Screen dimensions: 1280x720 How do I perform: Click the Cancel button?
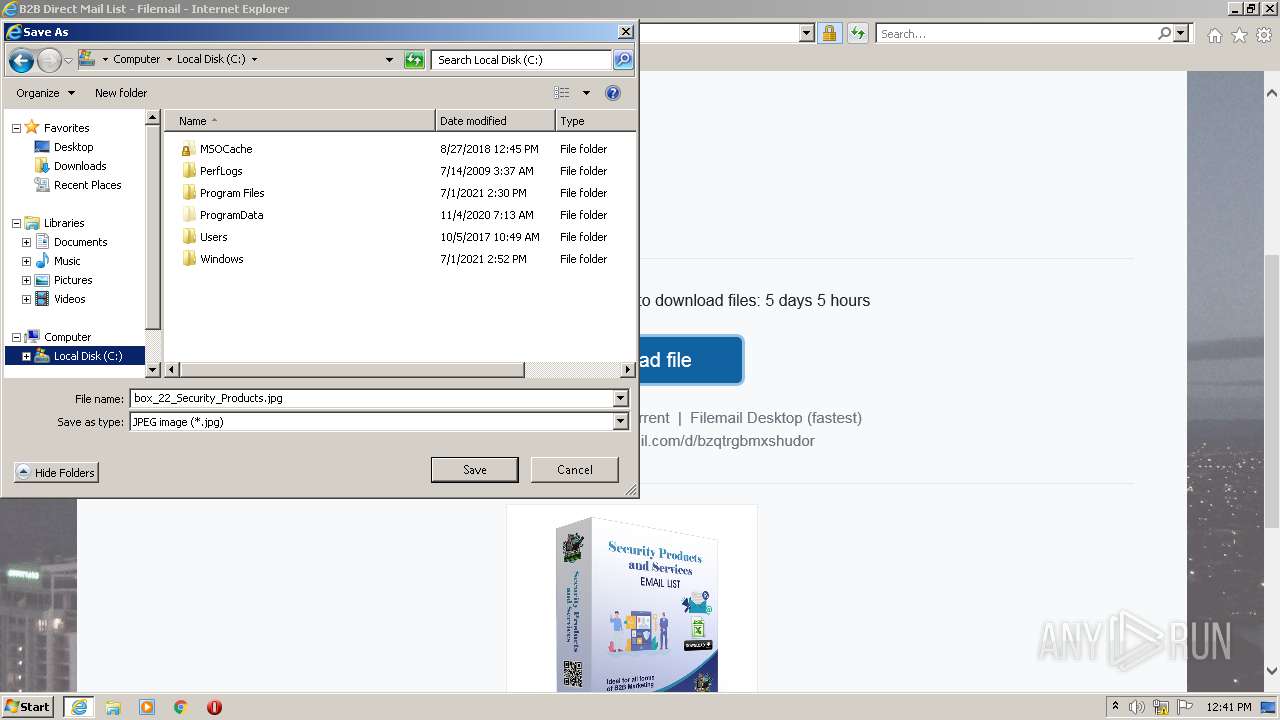(x=575, y=470)
